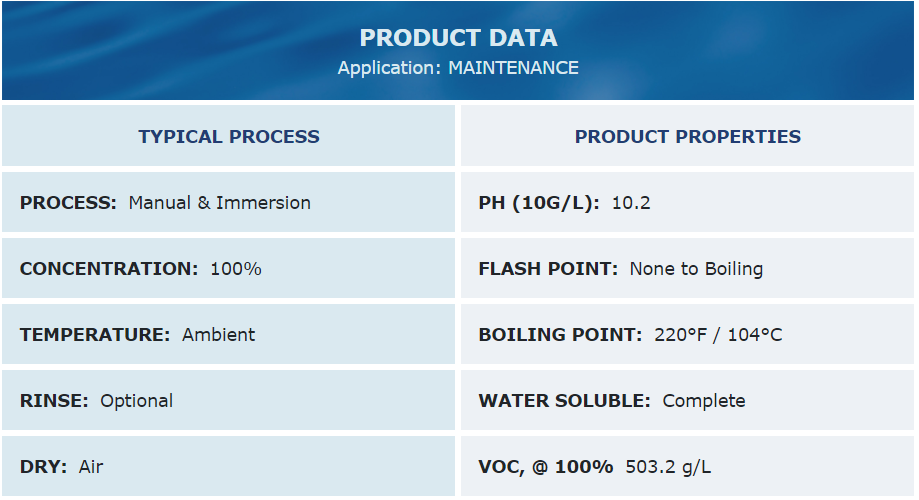
Task: Select the None to Boiling value
Action: tap(696, 269)
